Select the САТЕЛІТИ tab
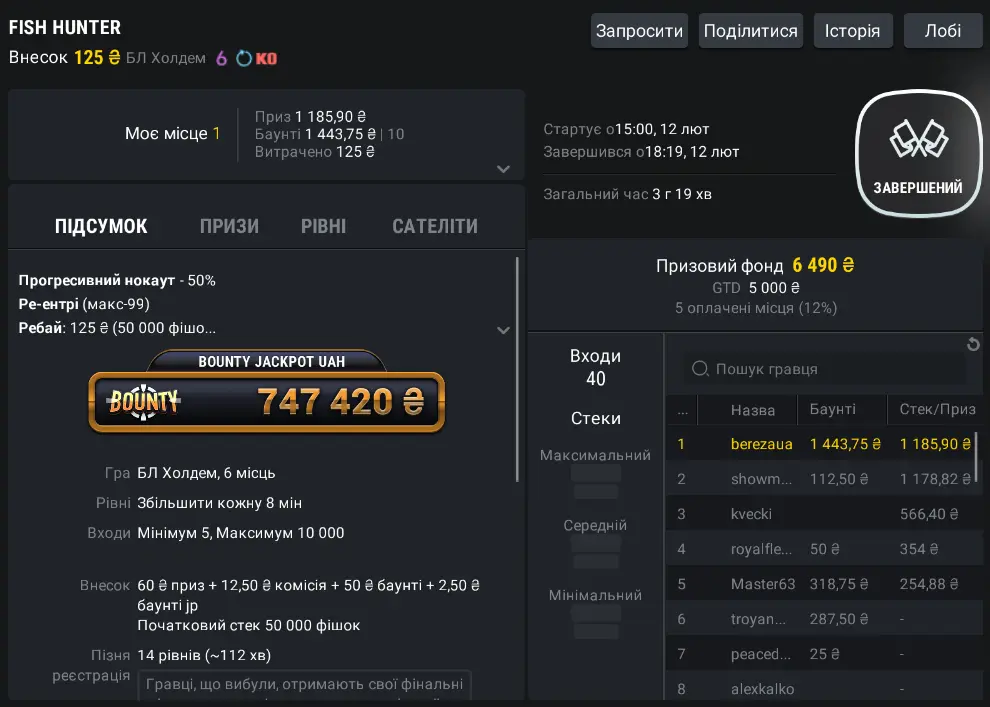 [435, 227]
